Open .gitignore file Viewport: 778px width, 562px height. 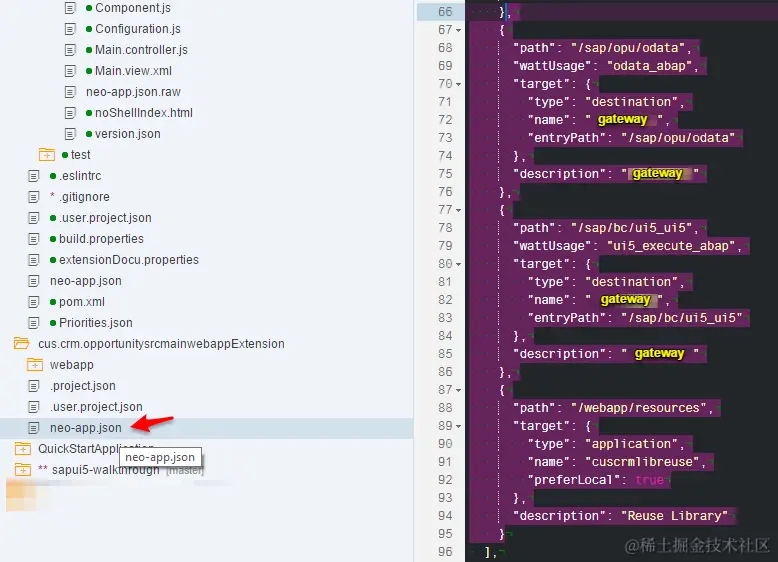point(84,197)
